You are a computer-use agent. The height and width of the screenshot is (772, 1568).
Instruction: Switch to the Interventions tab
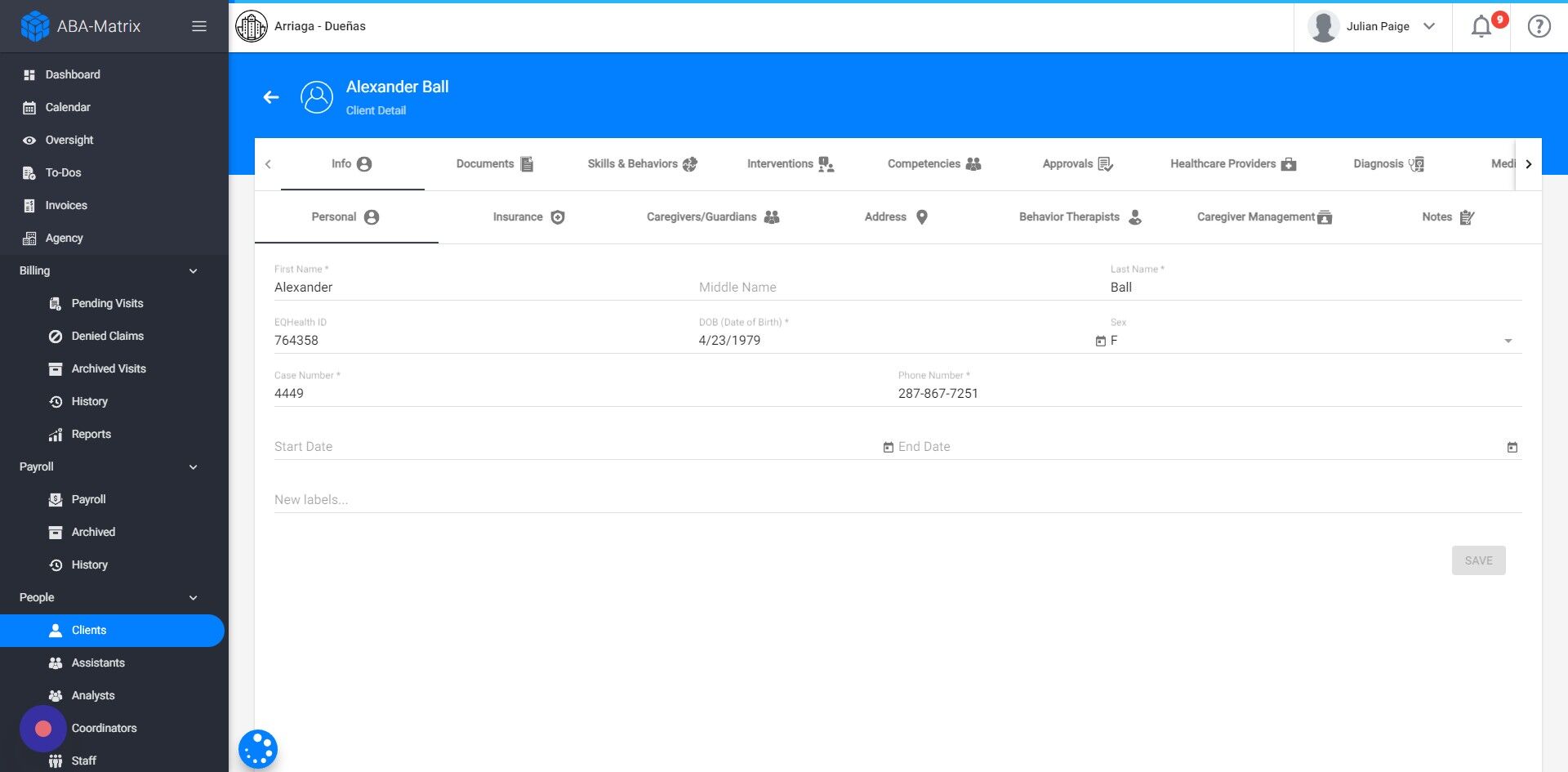point(791,164)
